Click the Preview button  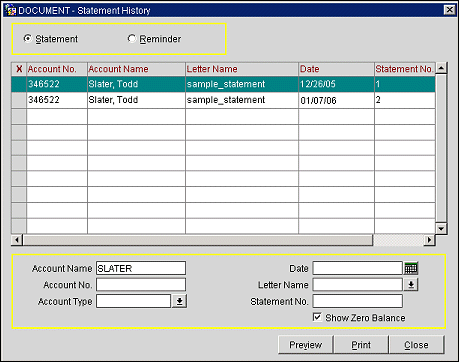point(306,345)
